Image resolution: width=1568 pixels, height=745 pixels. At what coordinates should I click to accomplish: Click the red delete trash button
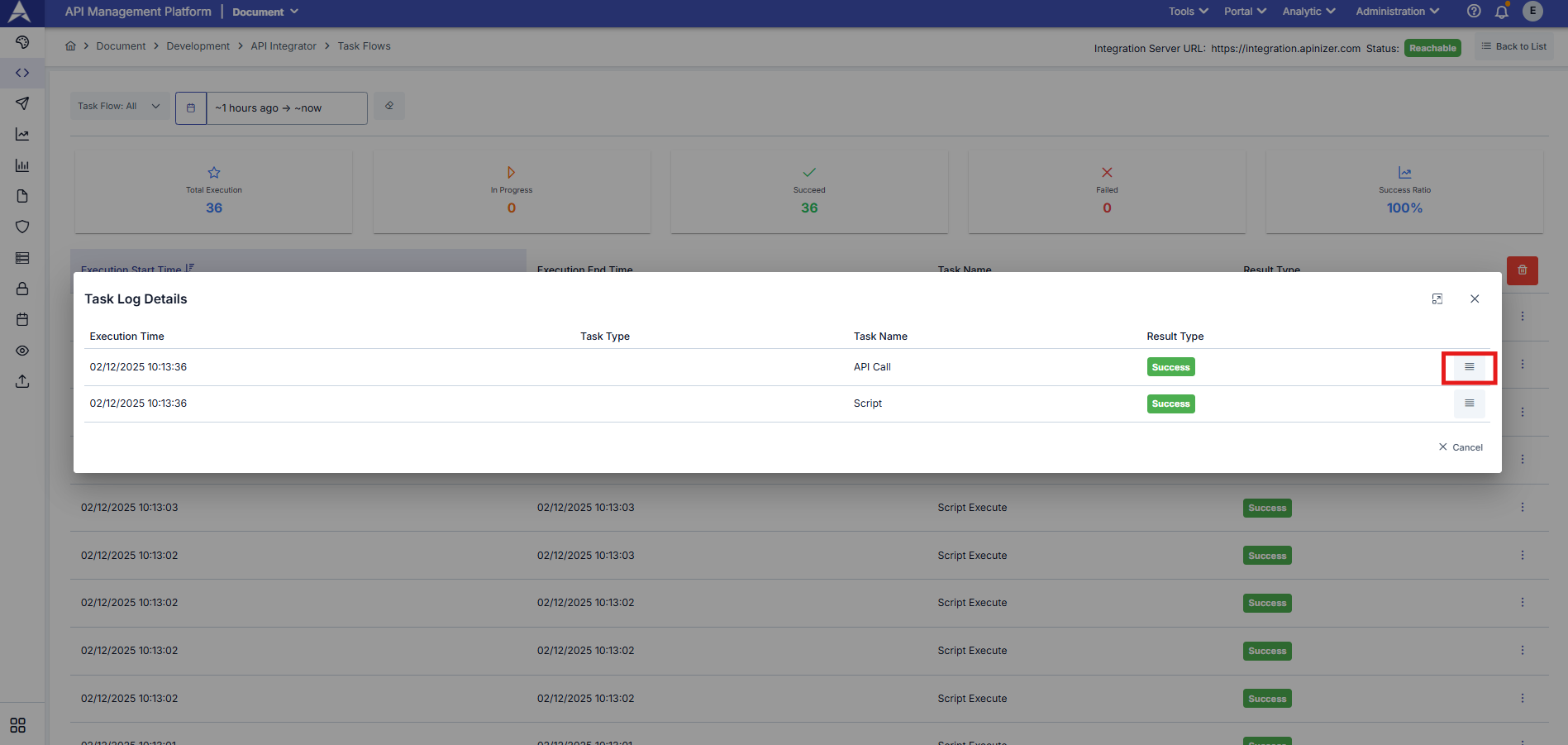coord(1522,270)
